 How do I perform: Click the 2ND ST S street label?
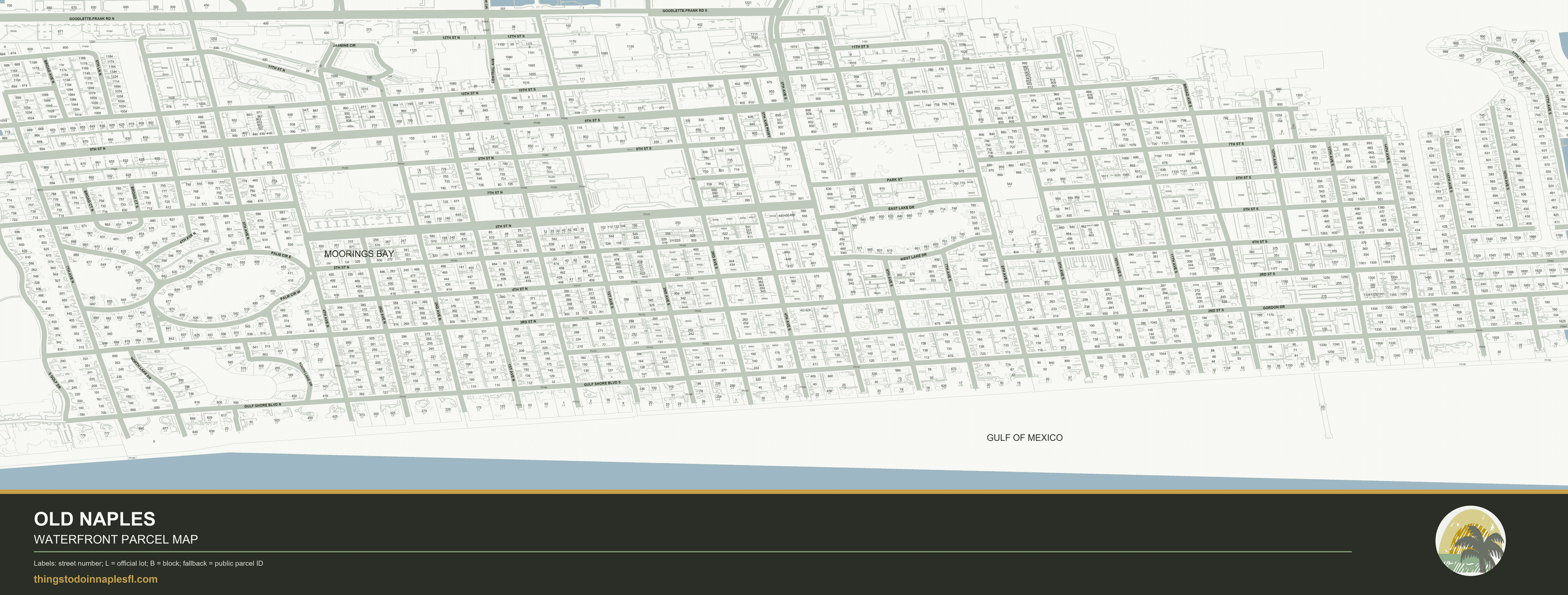[1216, 310]
